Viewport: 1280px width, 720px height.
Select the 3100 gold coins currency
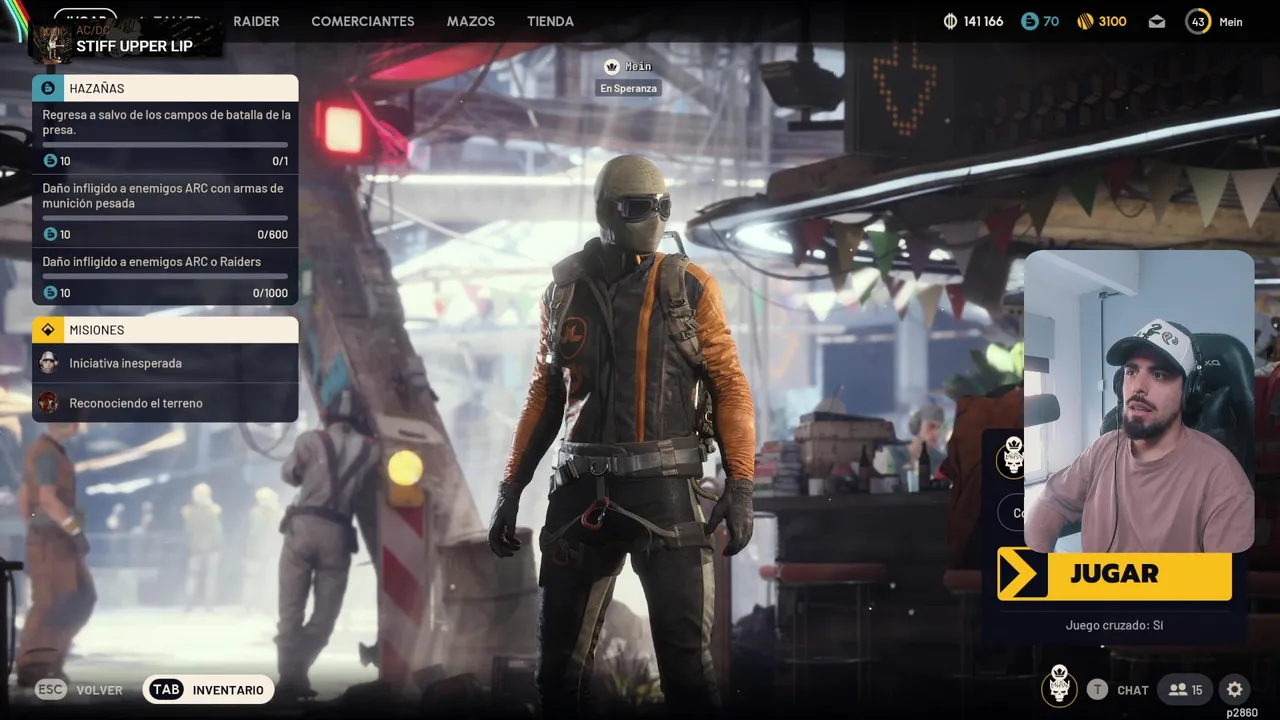(1102, 21)
